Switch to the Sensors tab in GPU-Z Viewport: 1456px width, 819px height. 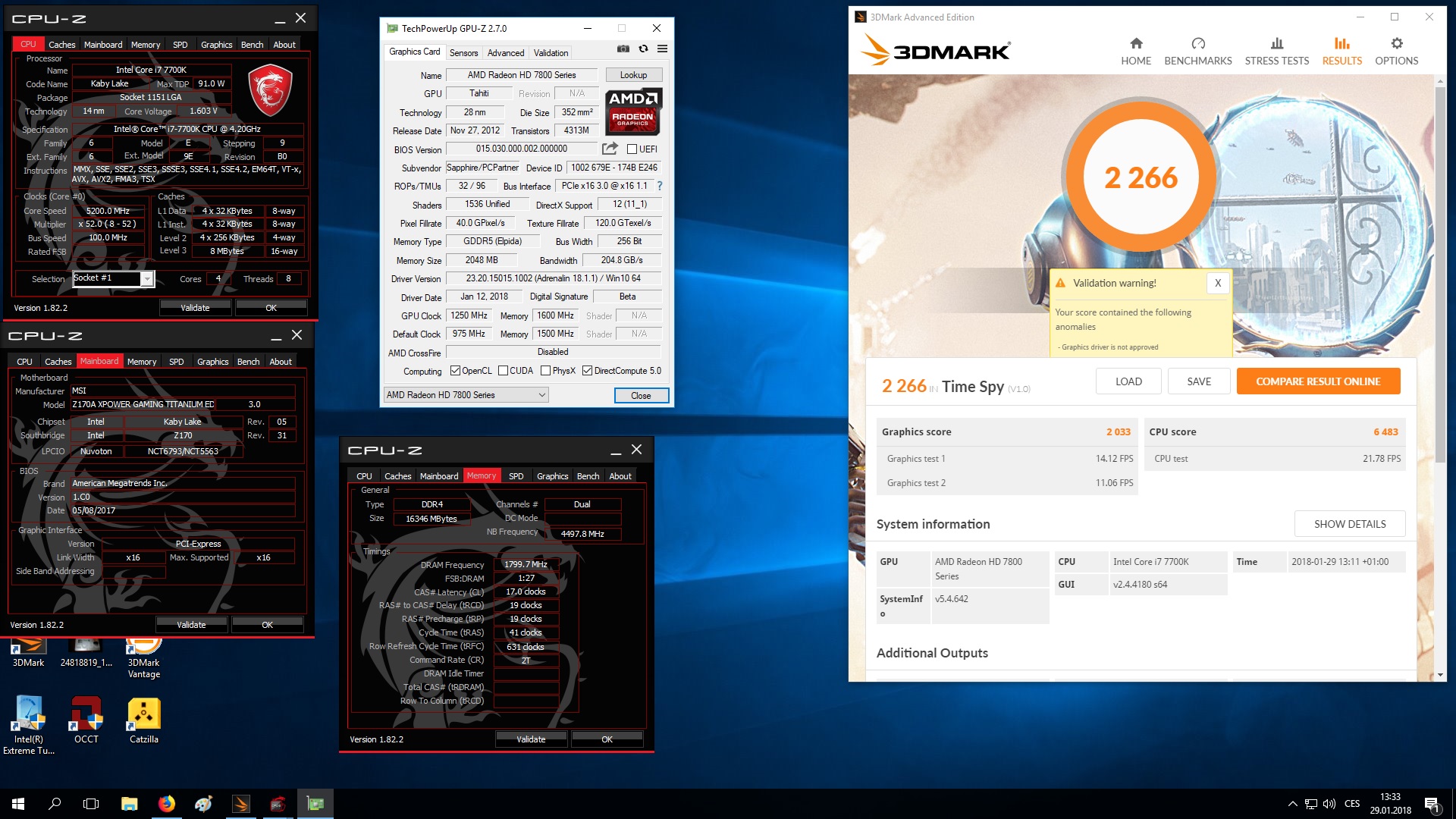pyautogui.click(x=463, y=53)
